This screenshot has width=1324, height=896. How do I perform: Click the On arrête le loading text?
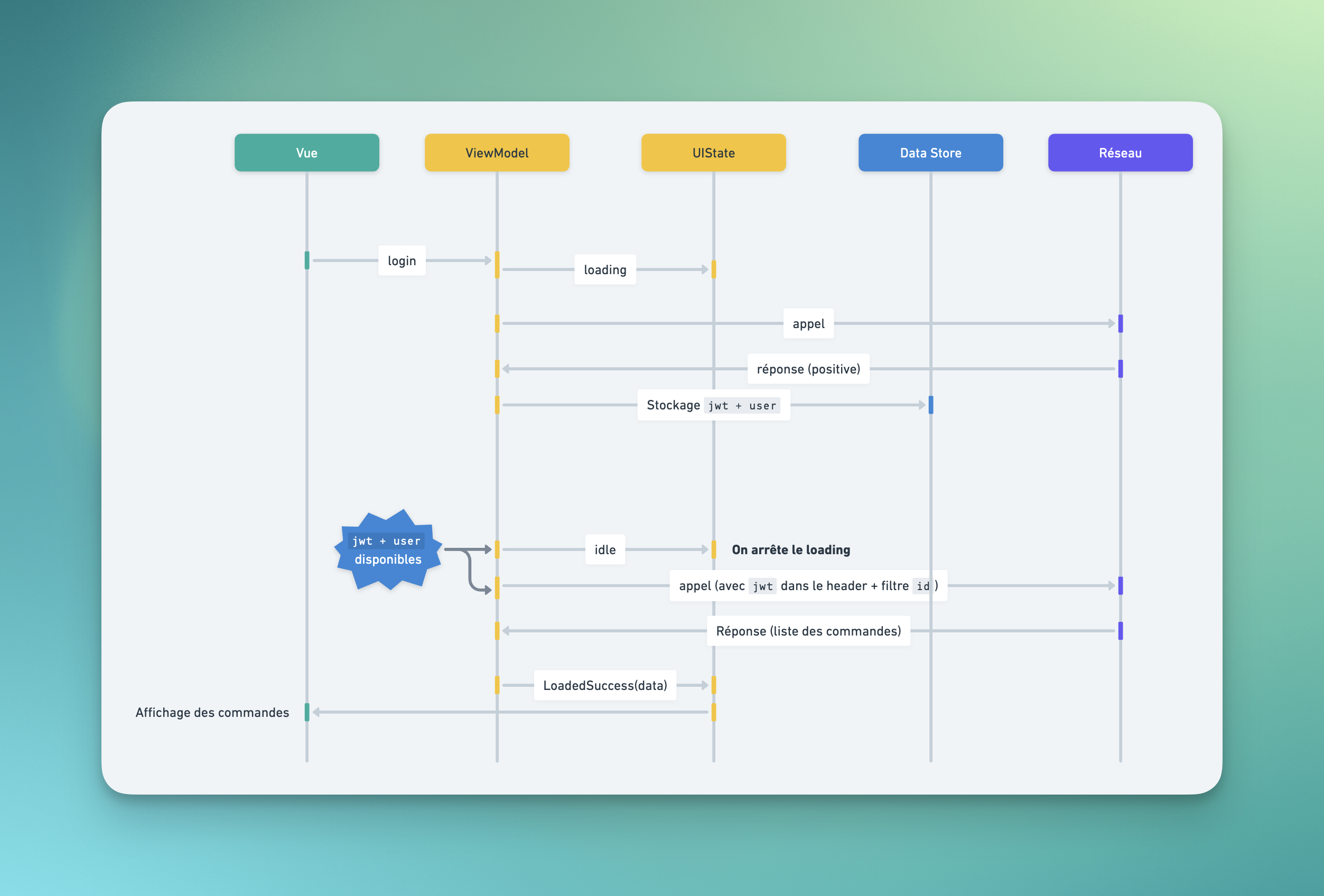(790, 549)
